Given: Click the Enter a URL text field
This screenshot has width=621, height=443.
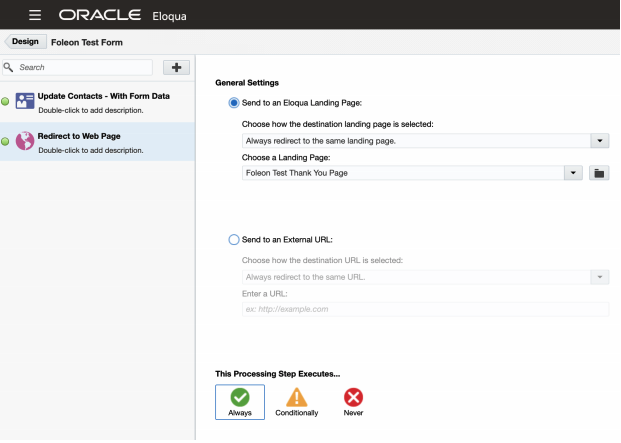Looking at the screenshot, I should [425, 309].
